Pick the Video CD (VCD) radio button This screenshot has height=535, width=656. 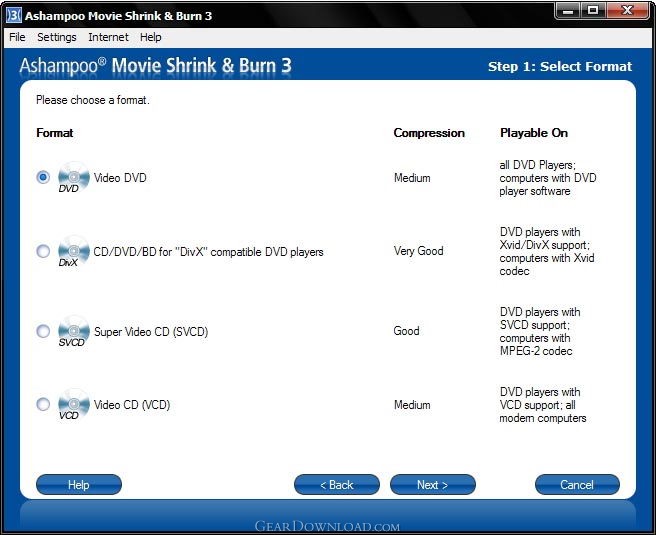pyautogui.click(x=43, y=404)
